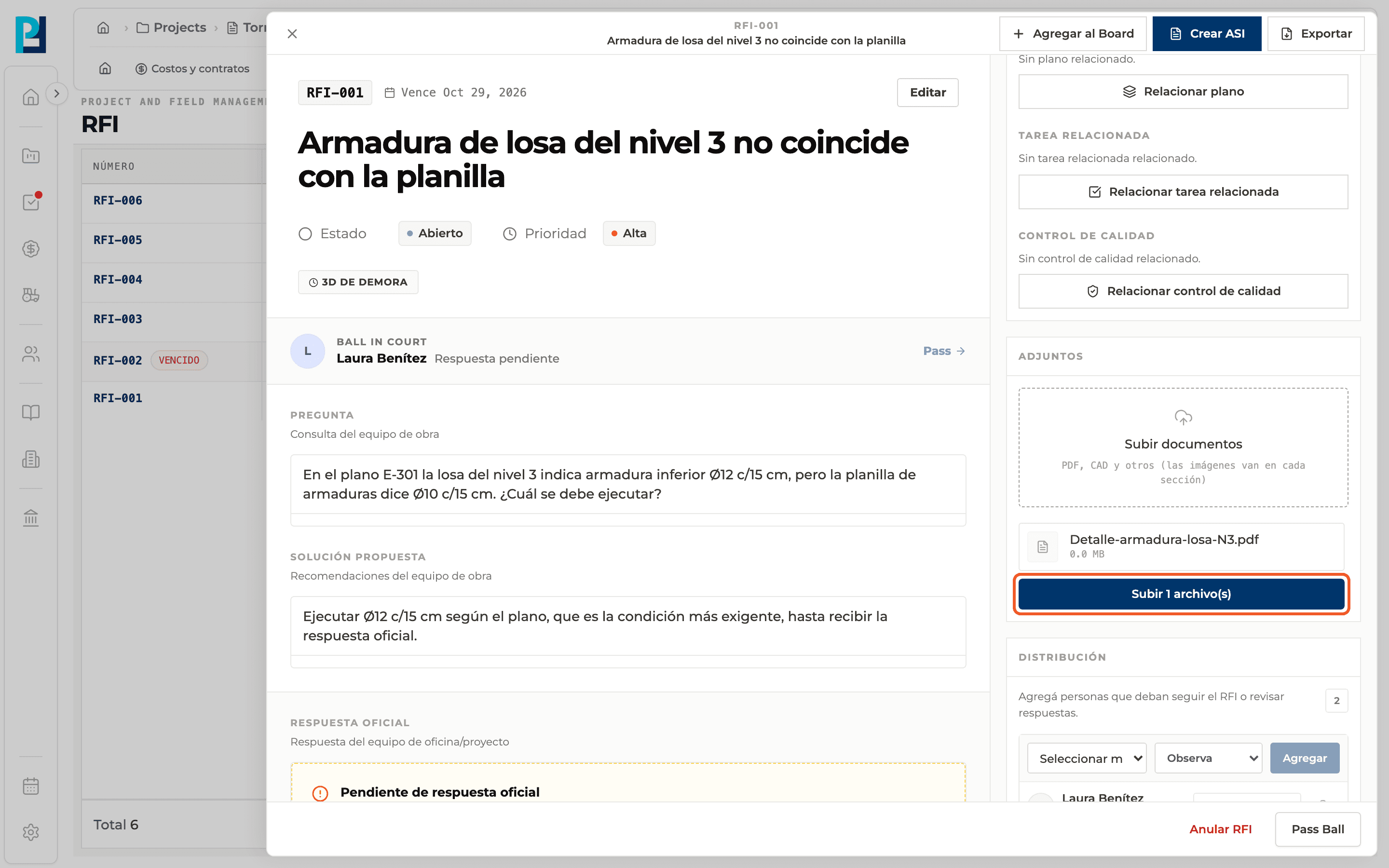Click the Anular RFI link
This screenshot has height=868, width=1389.
(1220, 829)
